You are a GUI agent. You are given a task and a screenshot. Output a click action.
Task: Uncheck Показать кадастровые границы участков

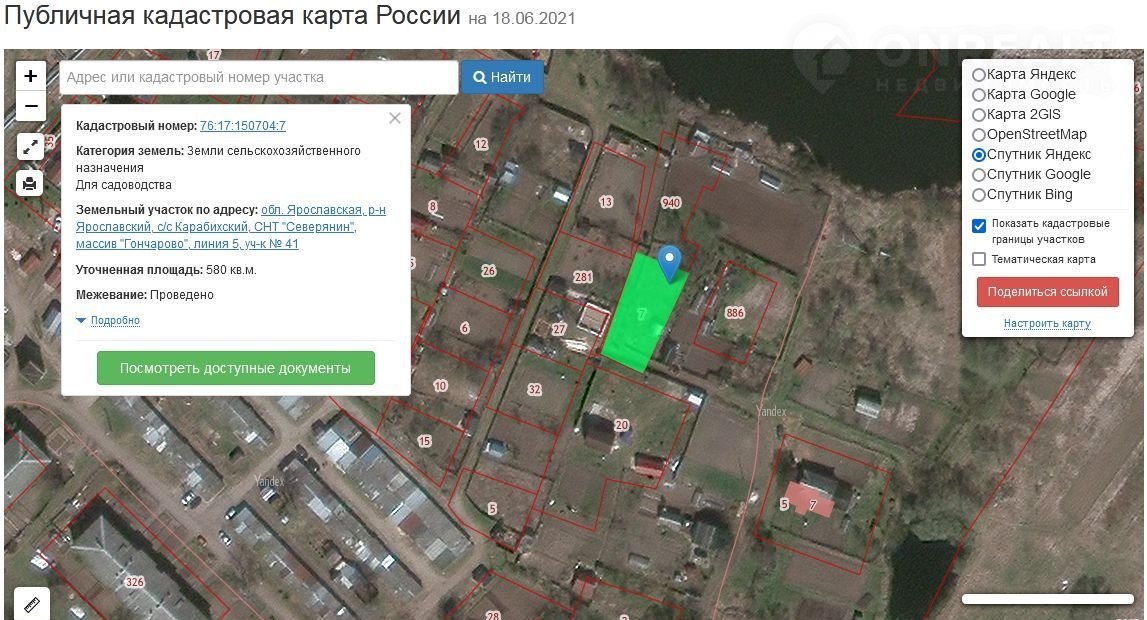979,225
